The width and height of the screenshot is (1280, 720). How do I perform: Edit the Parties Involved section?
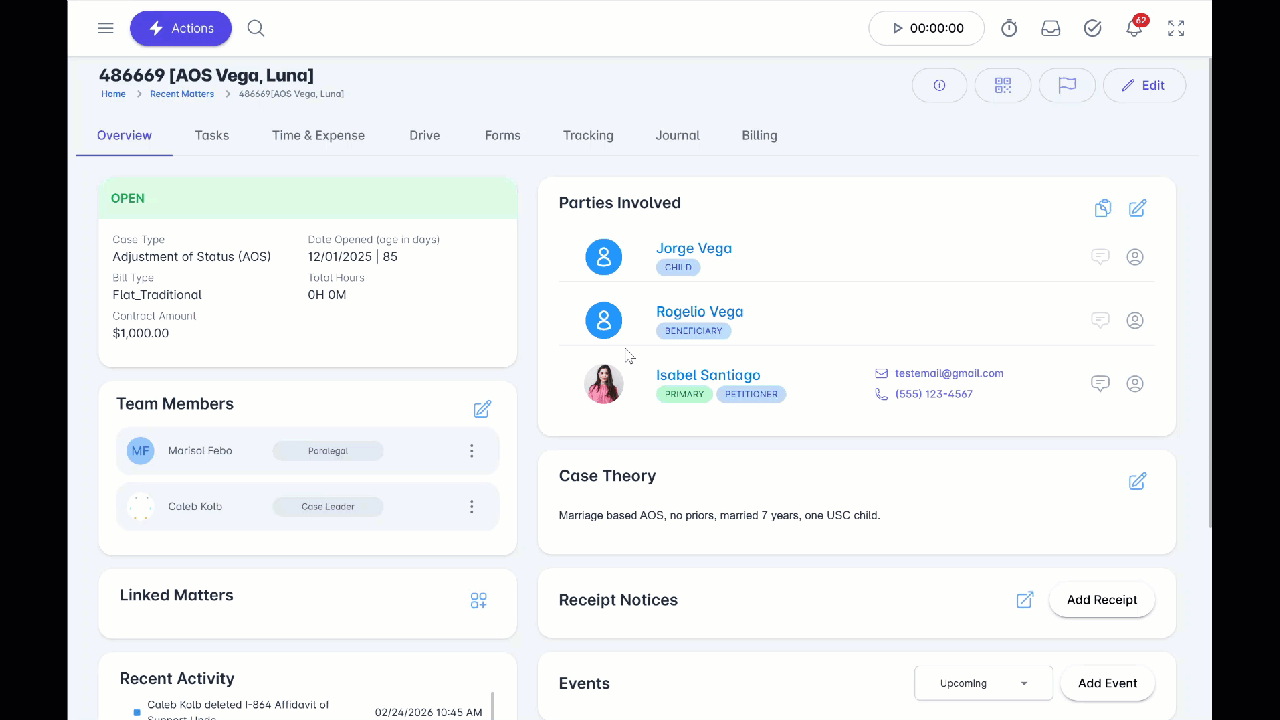pos(1137,208)
